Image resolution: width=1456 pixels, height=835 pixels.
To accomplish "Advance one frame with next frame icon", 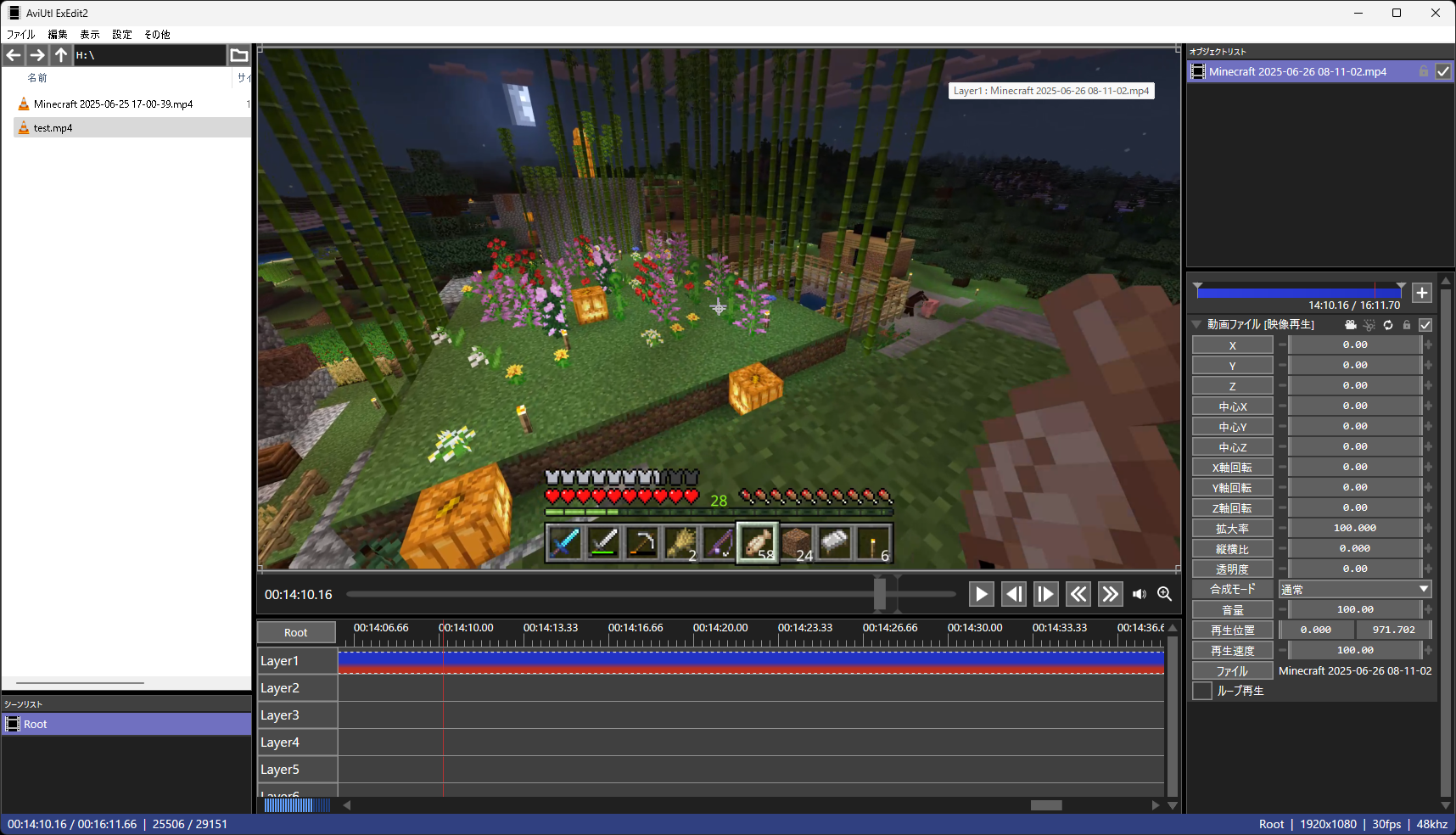I will click(1045, 594).
